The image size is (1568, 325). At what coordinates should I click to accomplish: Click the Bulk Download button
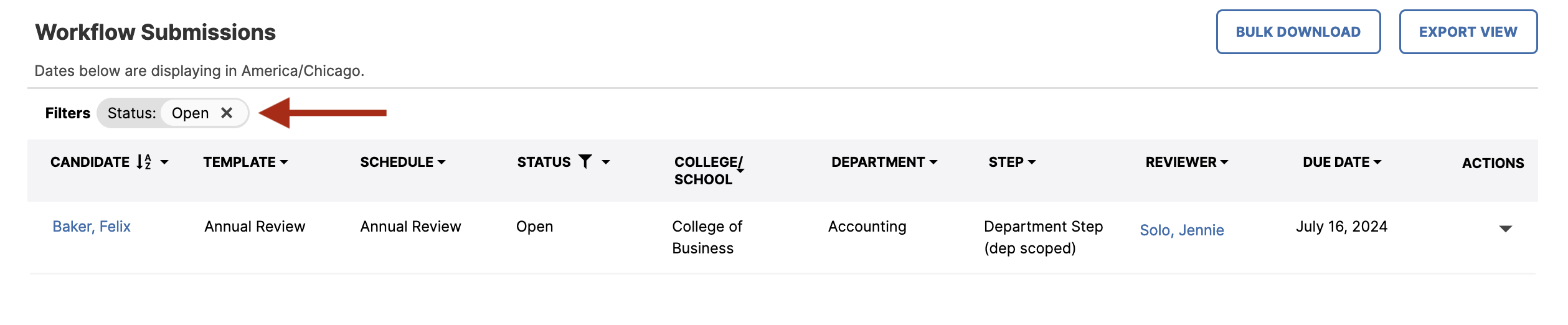pos(1298,32)
